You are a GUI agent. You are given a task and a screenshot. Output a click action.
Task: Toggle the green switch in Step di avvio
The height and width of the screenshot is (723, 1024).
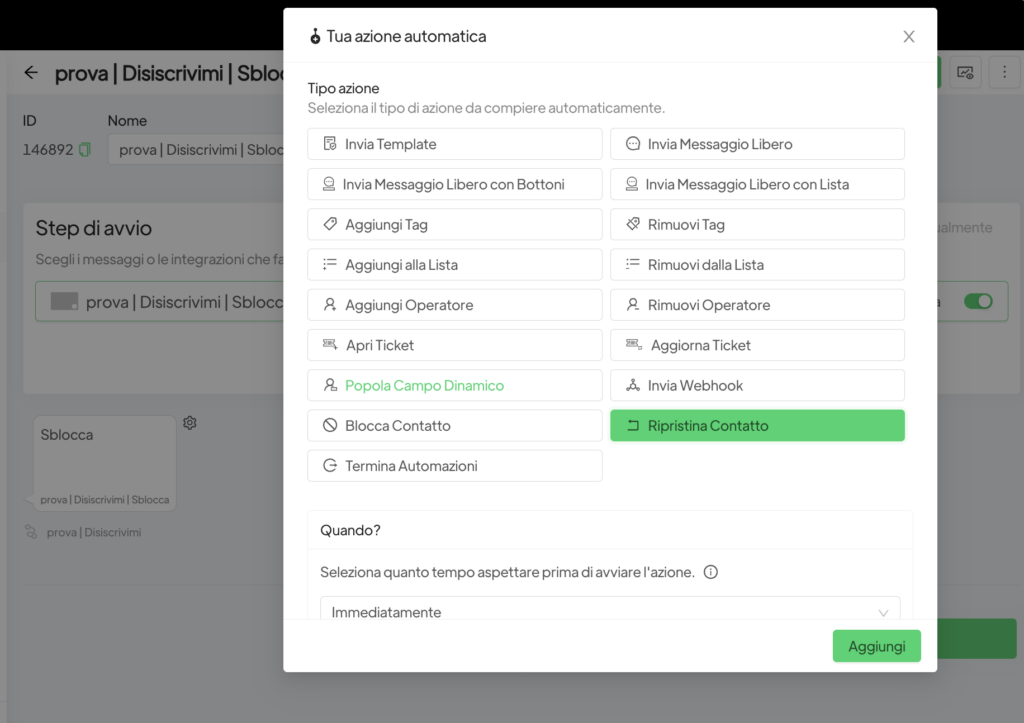[977, 301]
